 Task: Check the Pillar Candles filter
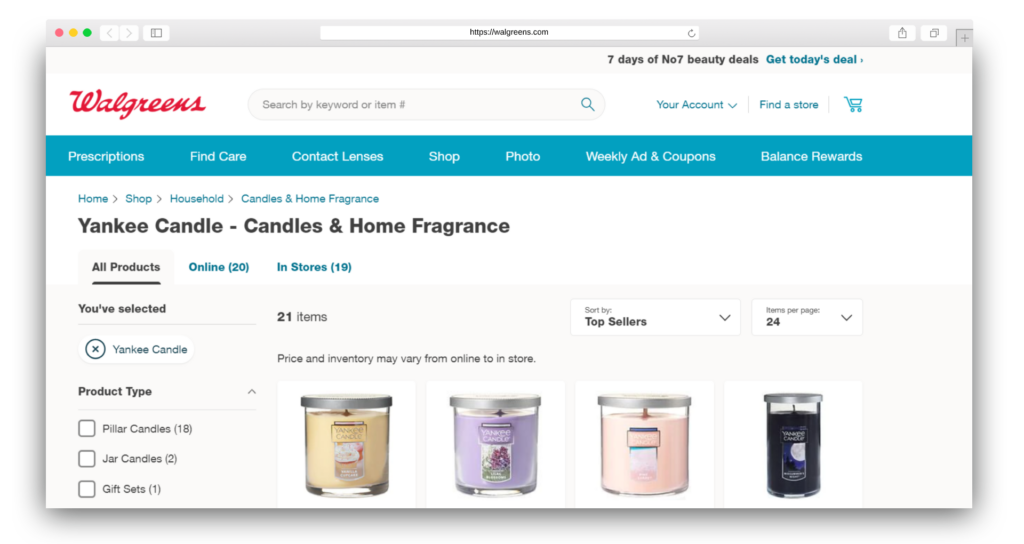(x=87, y=428)
